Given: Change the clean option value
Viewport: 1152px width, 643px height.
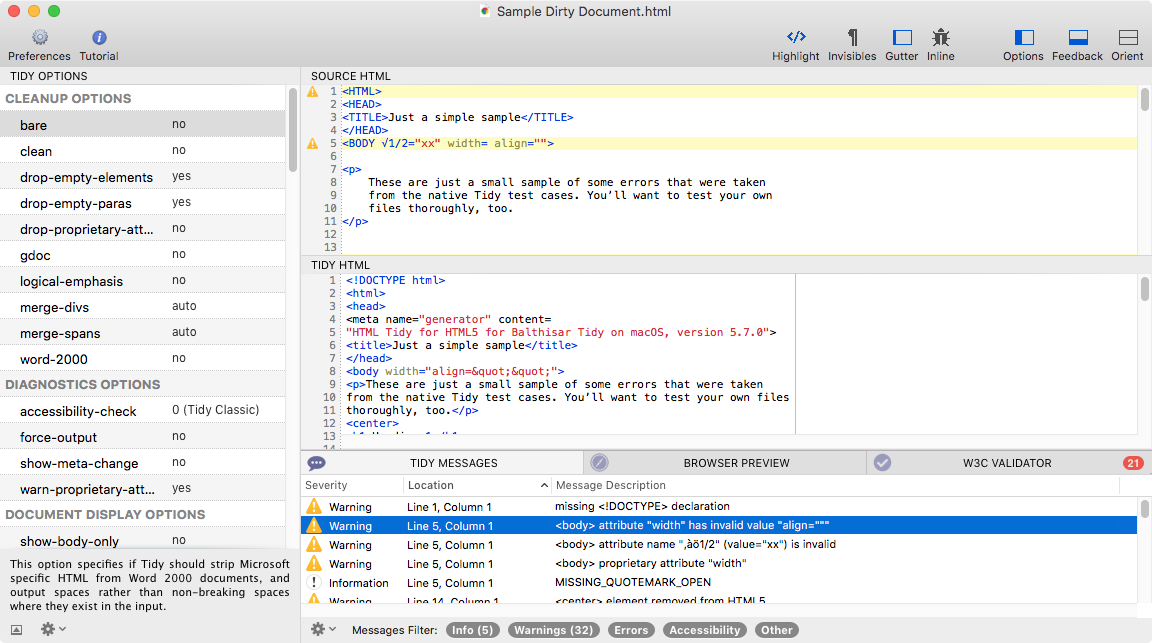Looking at the screenshot, I should [179, 150].
